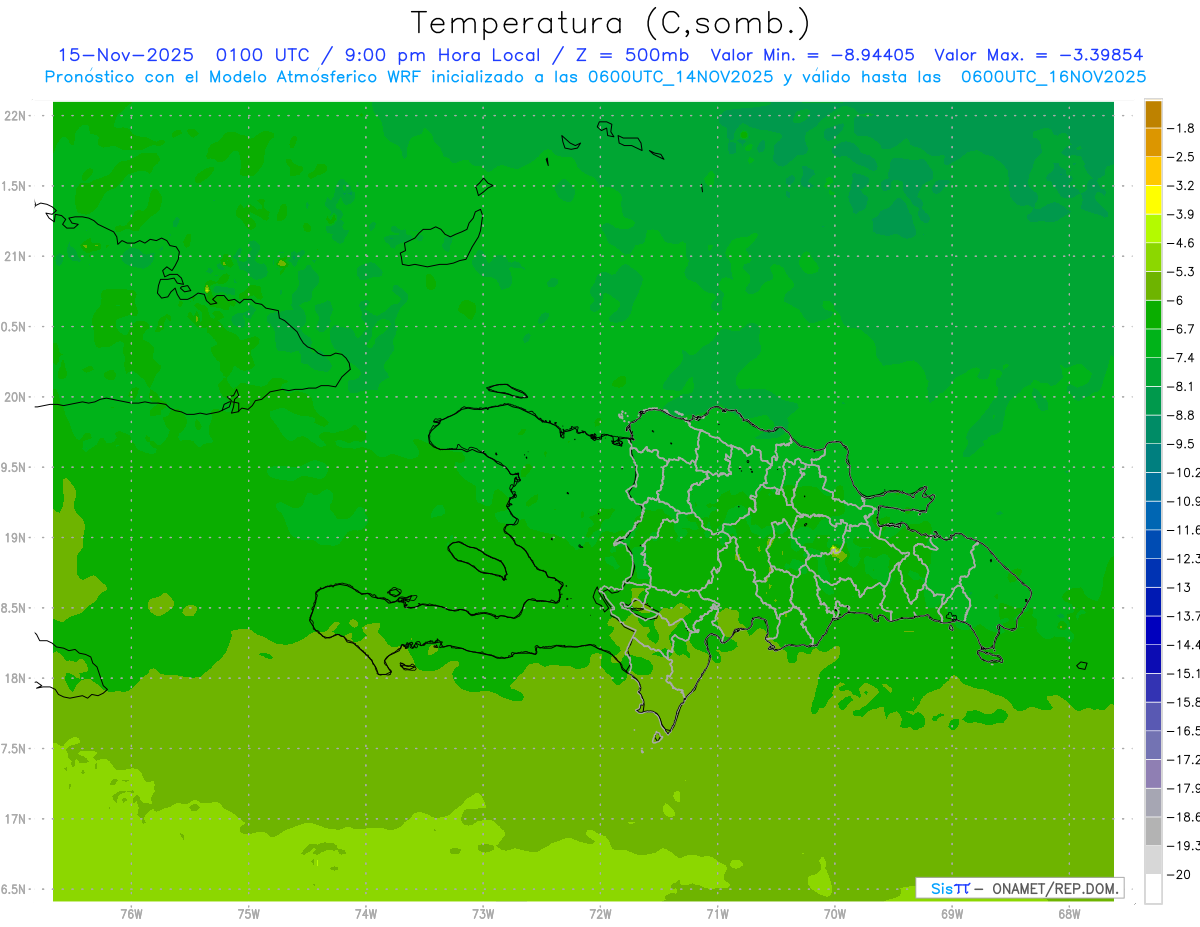Click the "68W" longitude label
Screen dimensions: 1200x927
[x=1069, y=914]
